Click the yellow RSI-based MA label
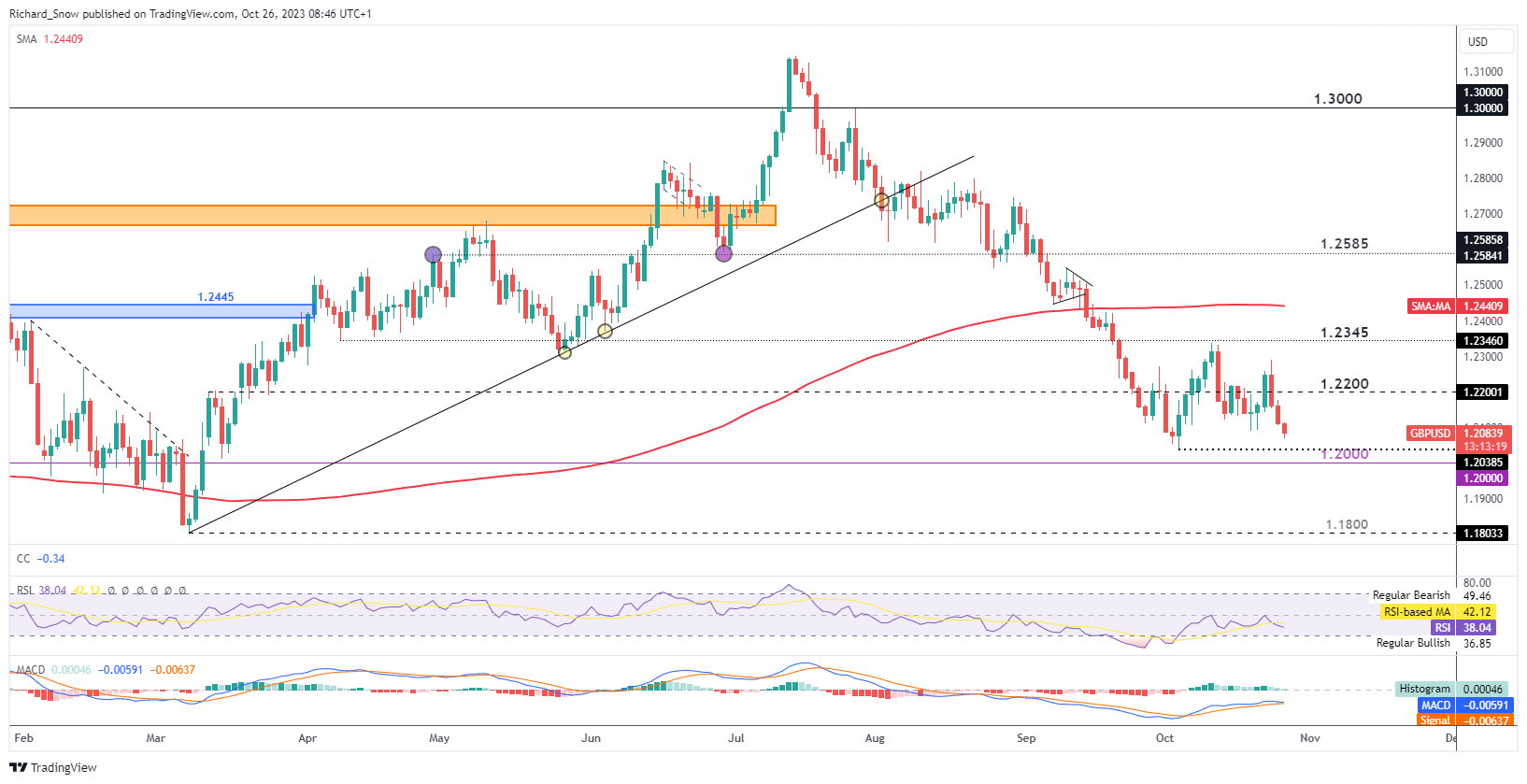The height and width of the screenshot is (784, 1527). tap(1417, 612)
